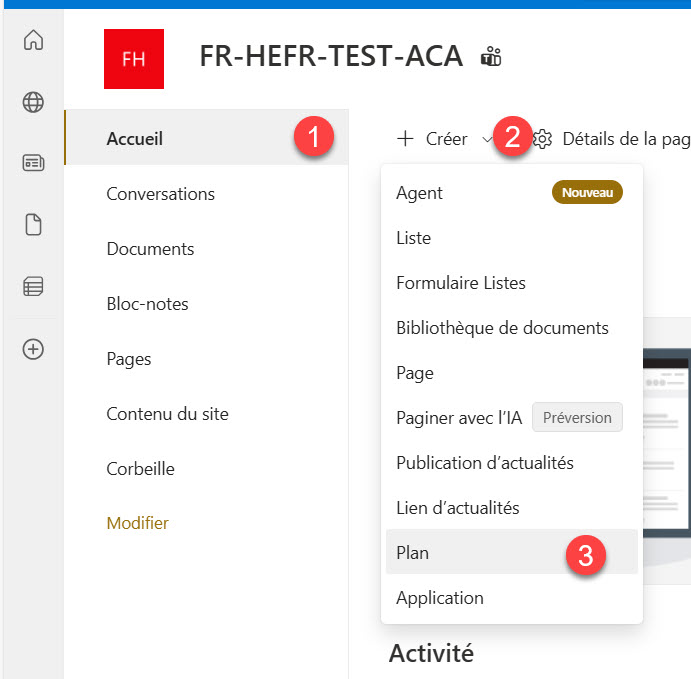
Task: Open the My lists icon in app bar
Action: click(33, 287)
